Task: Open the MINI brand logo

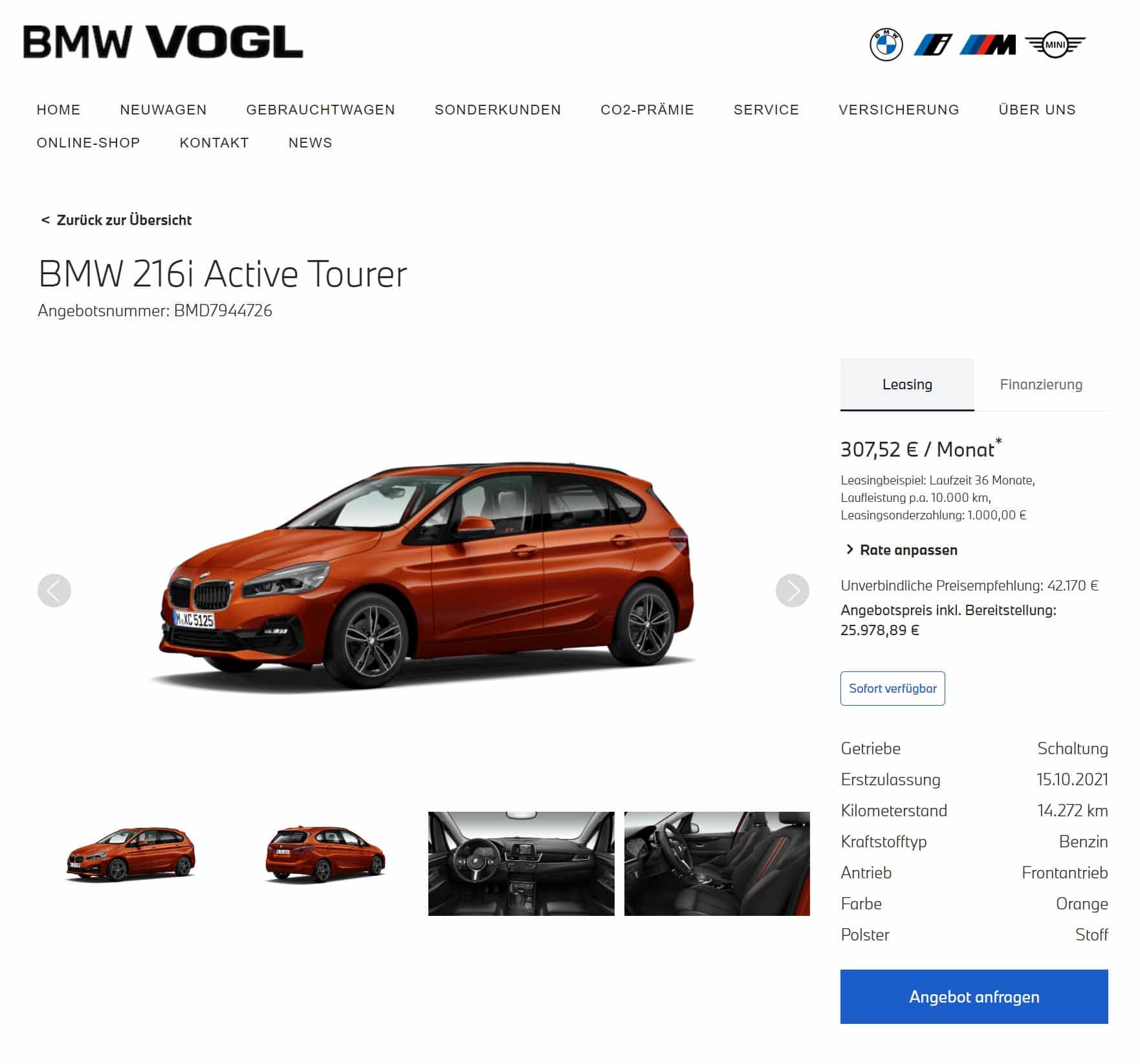Action: pos(1055,45)
